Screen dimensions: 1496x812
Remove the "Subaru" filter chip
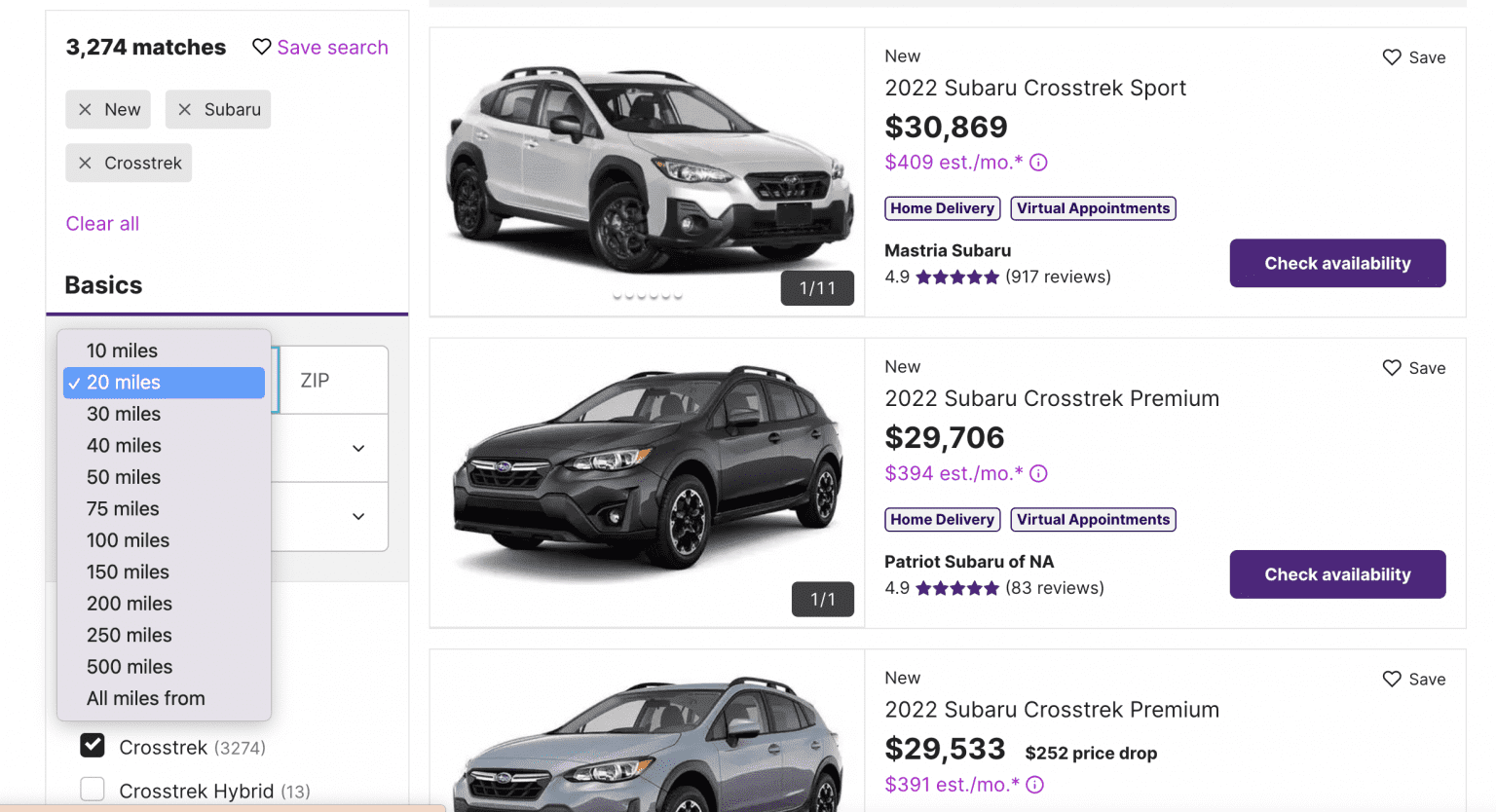(185, 109)
